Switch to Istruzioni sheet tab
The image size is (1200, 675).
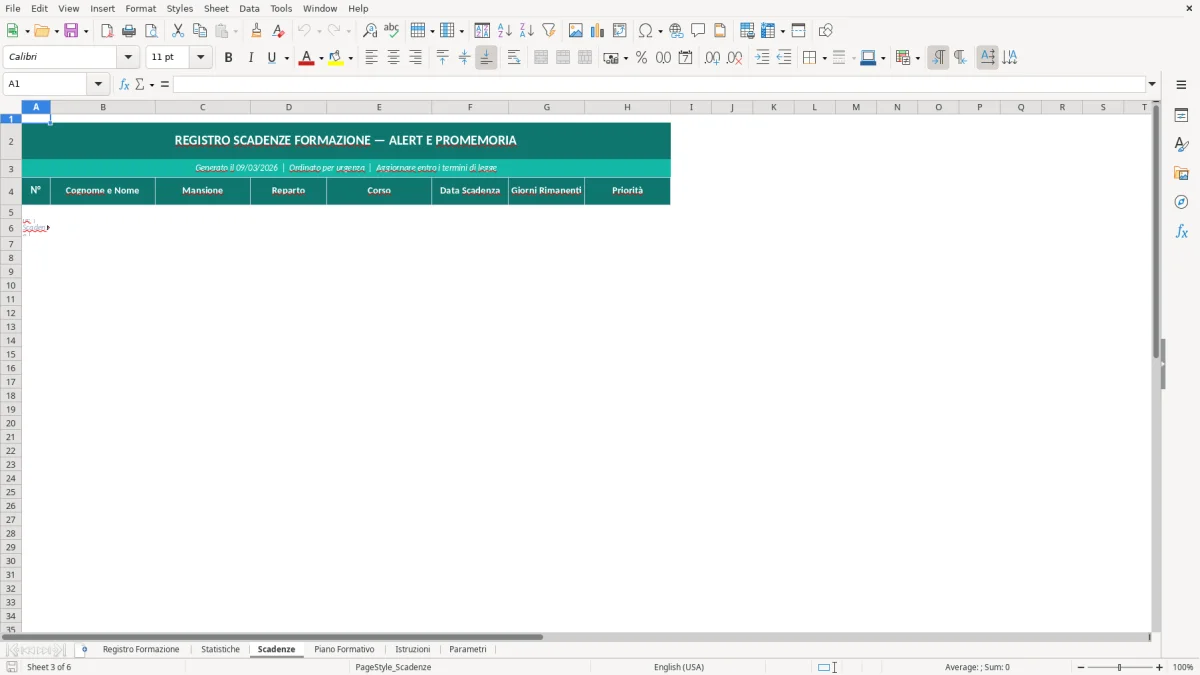[412, 650]
